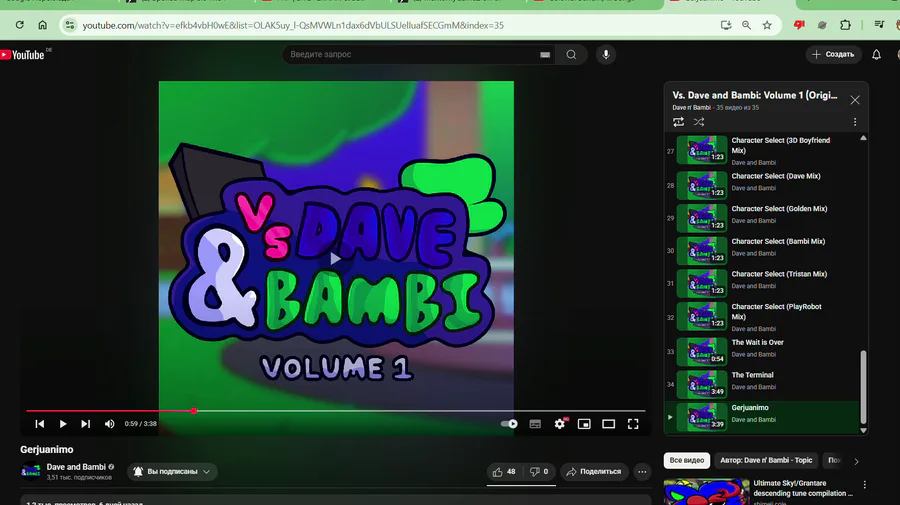Mute the video with the speaker icon
The width and height of the screenshot is (900, 505).
click(109, 424)
